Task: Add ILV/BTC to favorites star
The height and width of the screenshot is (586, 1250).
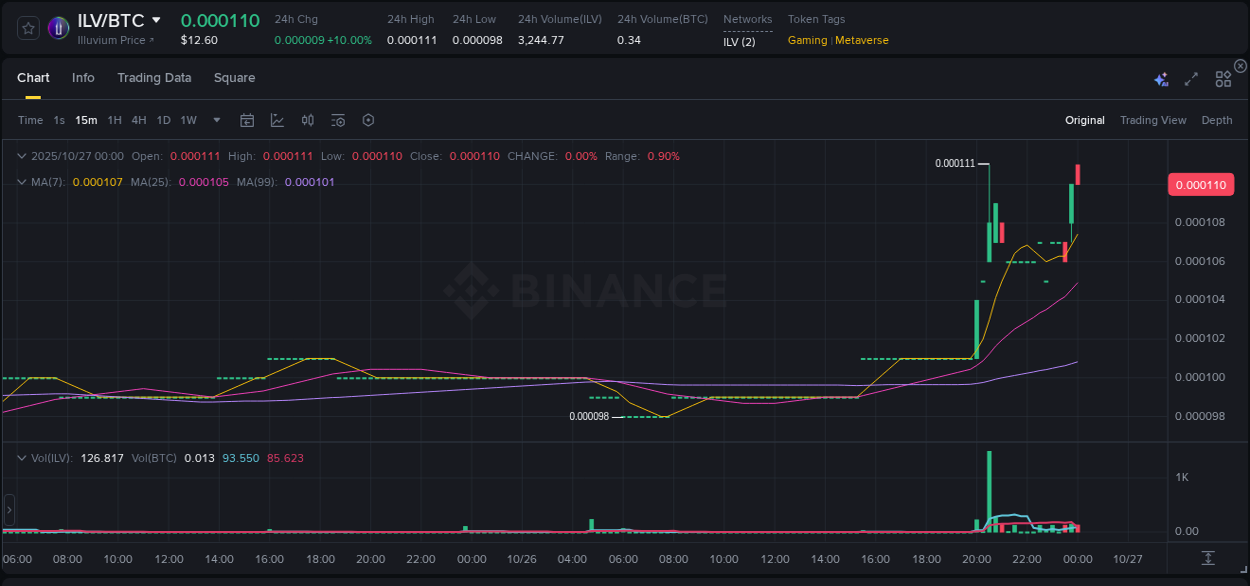Action: click(27, 28)
